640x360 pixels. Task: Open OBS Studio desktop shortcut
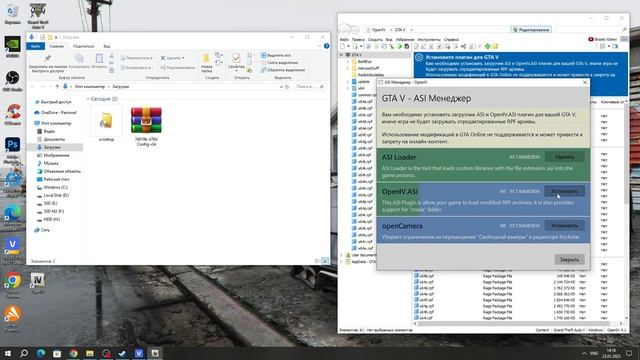(x=12, y=82)
